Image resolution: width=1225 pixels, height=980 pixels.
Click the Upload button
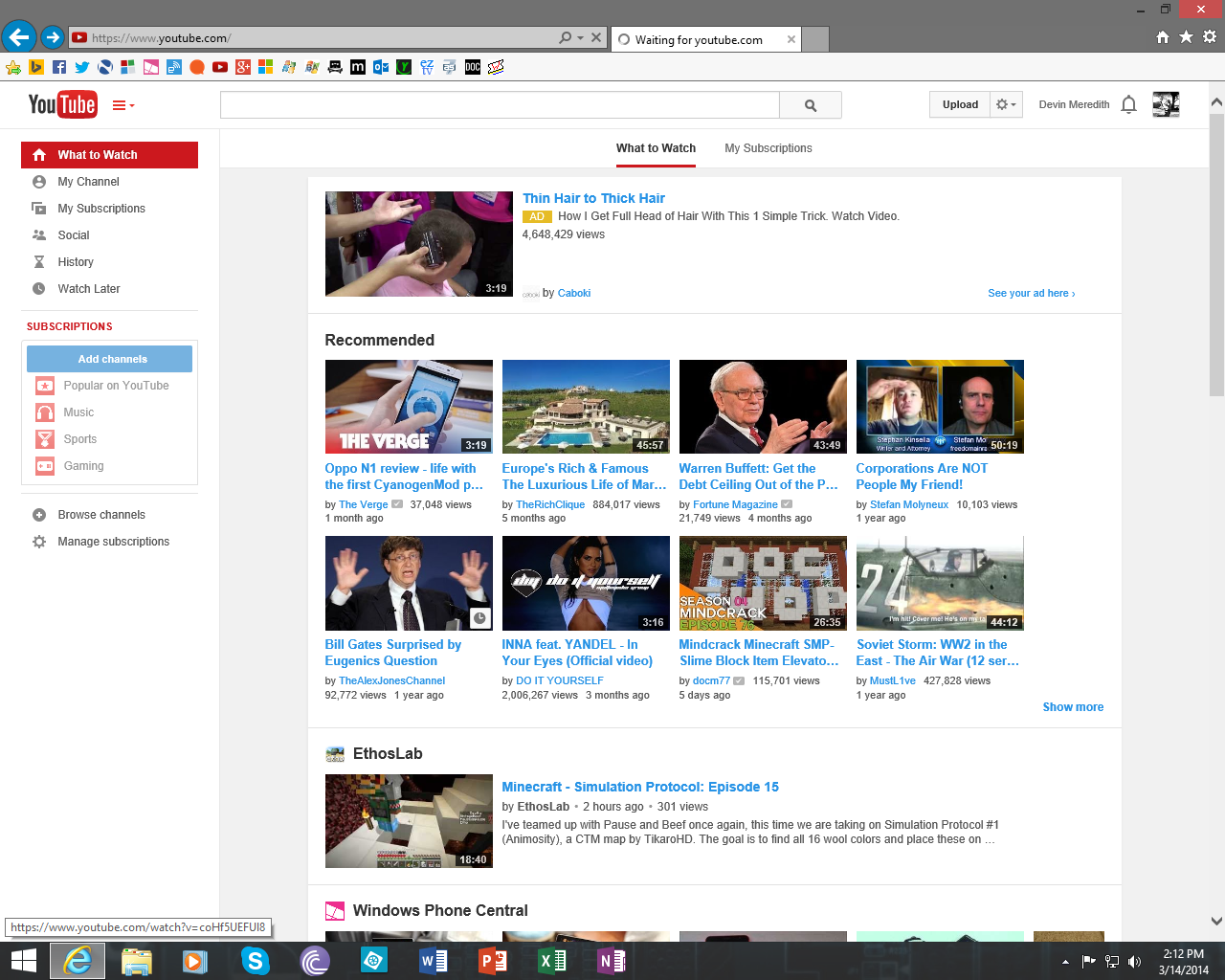[x=960, y=104]
